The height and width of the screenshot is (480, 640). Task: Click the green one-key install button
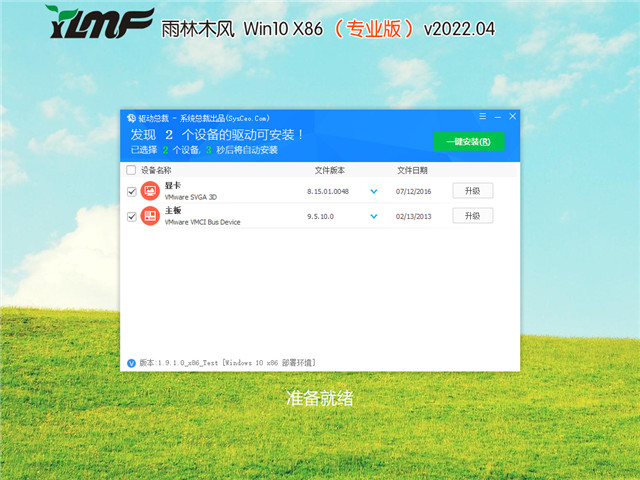[x=469, y=142]
